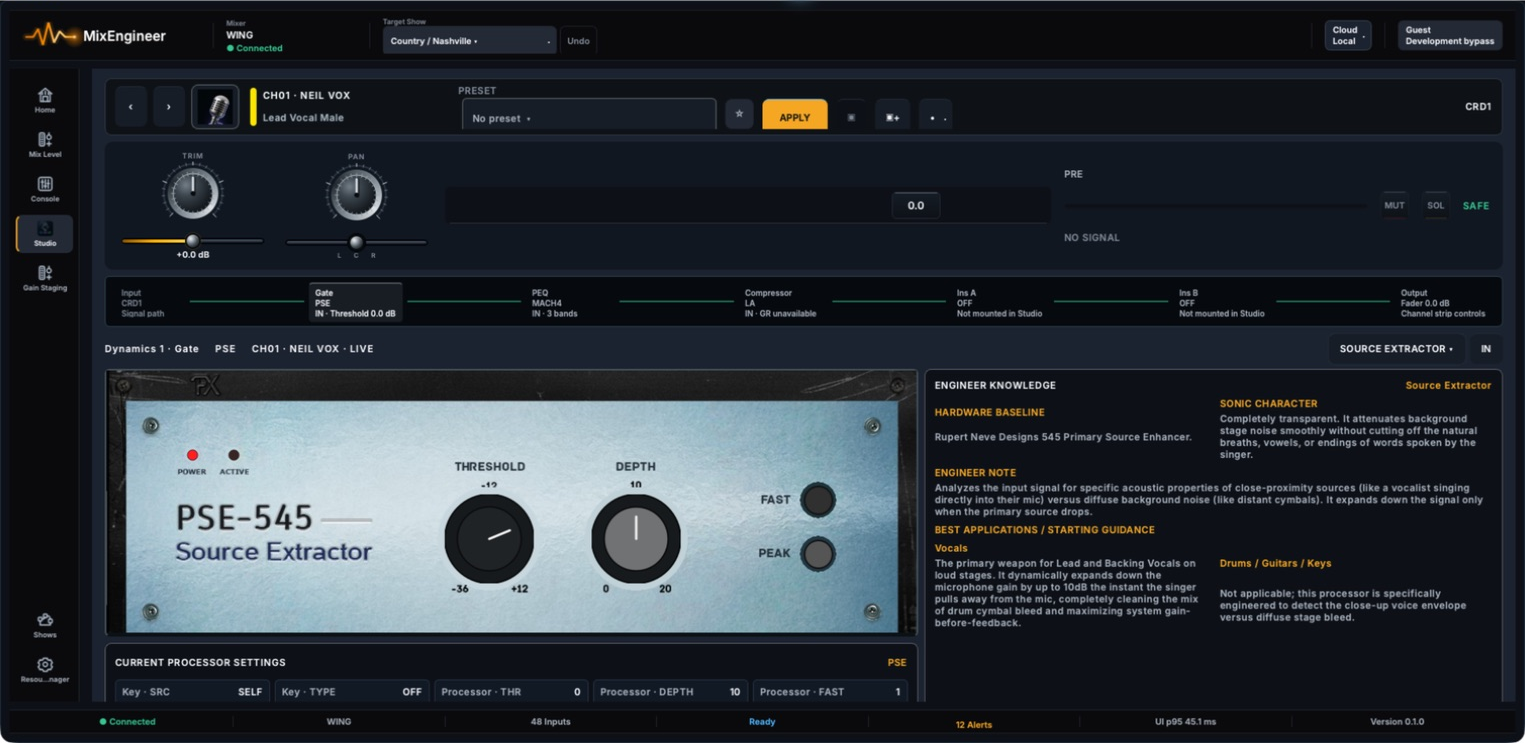Click the PAN rotary knob
1525x743 pixels.
click(x=356, y=195)
